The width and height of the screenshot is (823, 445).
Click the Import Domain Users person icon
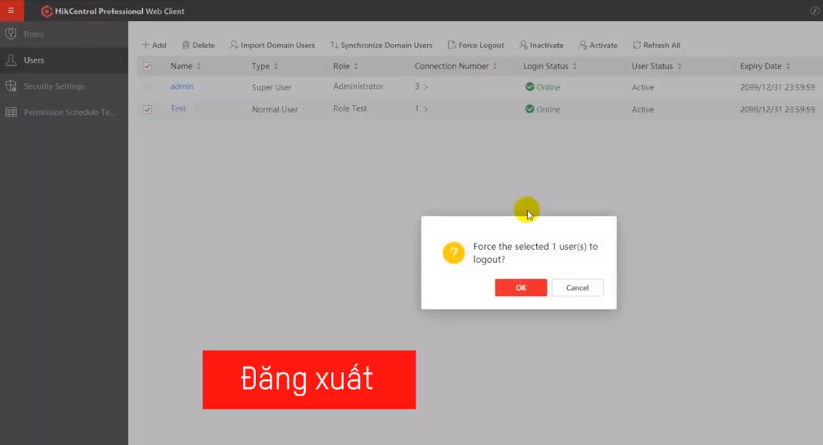click(234, 45)
